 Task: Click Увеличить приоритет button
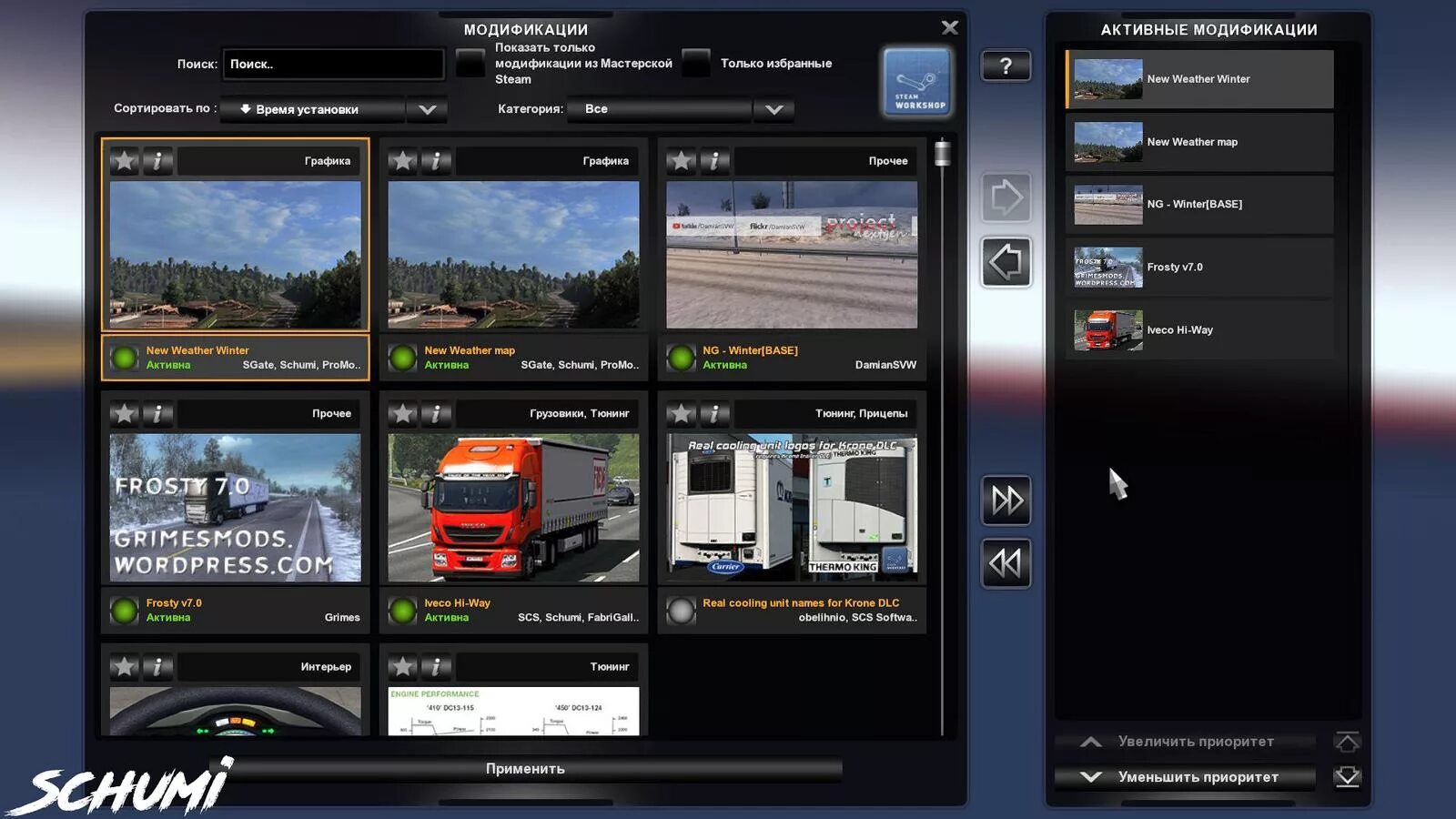point(1185,742)
